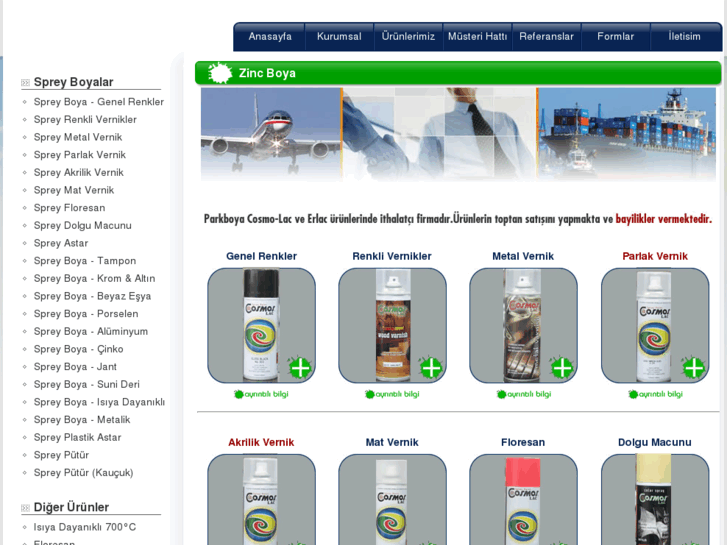The image size is (727, 545).
Task: Open the Parlak Vernik product title
Action: [x=655, y=256]
